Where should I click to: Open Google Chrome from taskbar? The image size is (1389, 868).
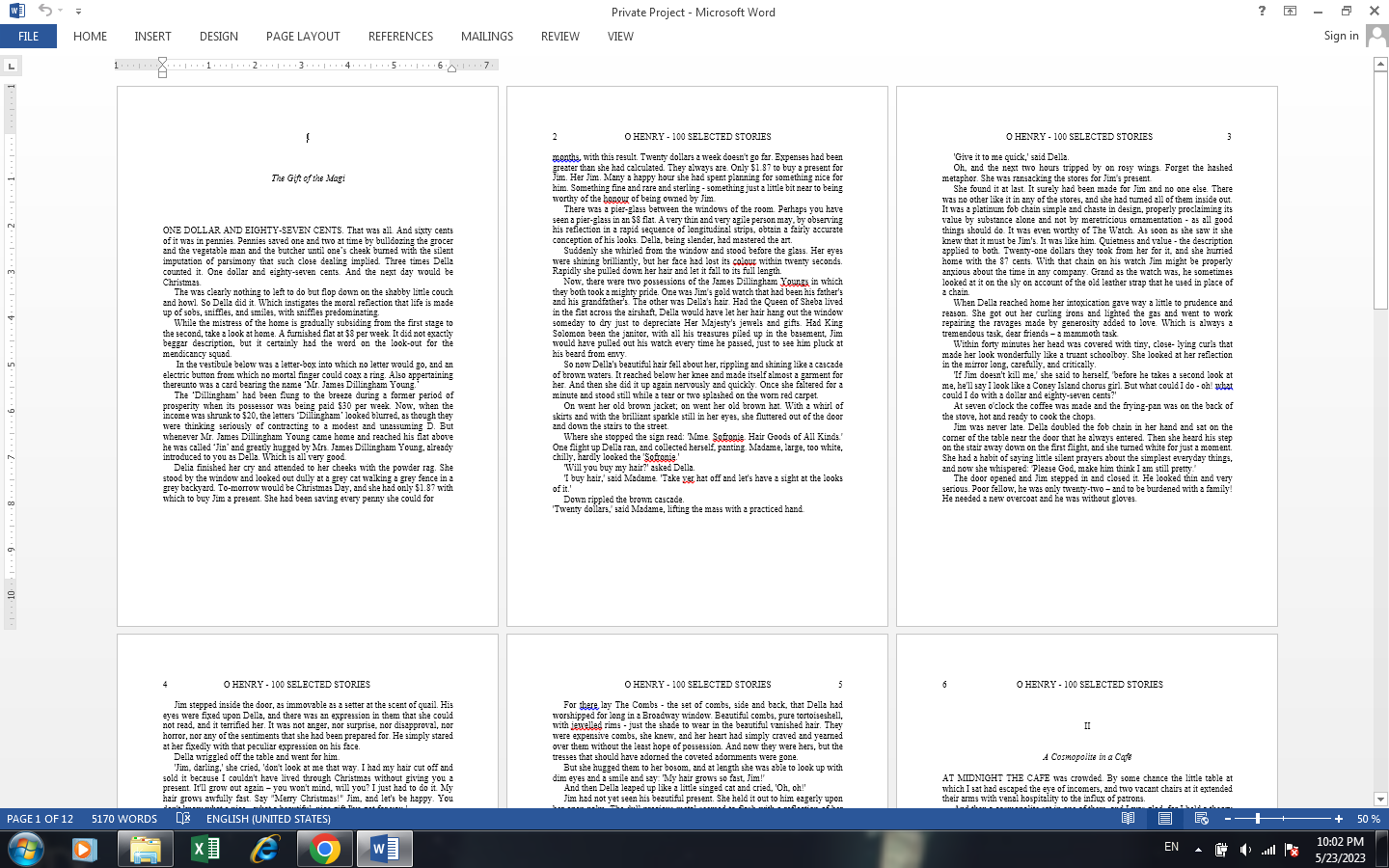[x=325, y=850]
